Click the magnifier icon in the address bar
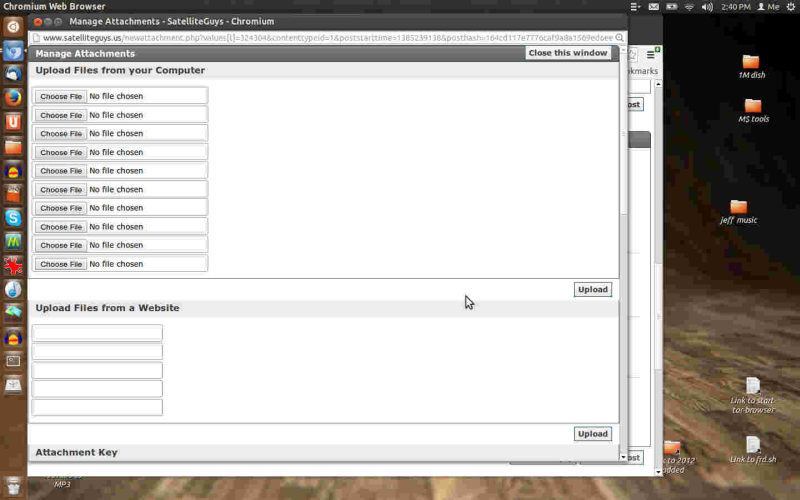Viewport: 800px width, 500px height. pos(619,38)
